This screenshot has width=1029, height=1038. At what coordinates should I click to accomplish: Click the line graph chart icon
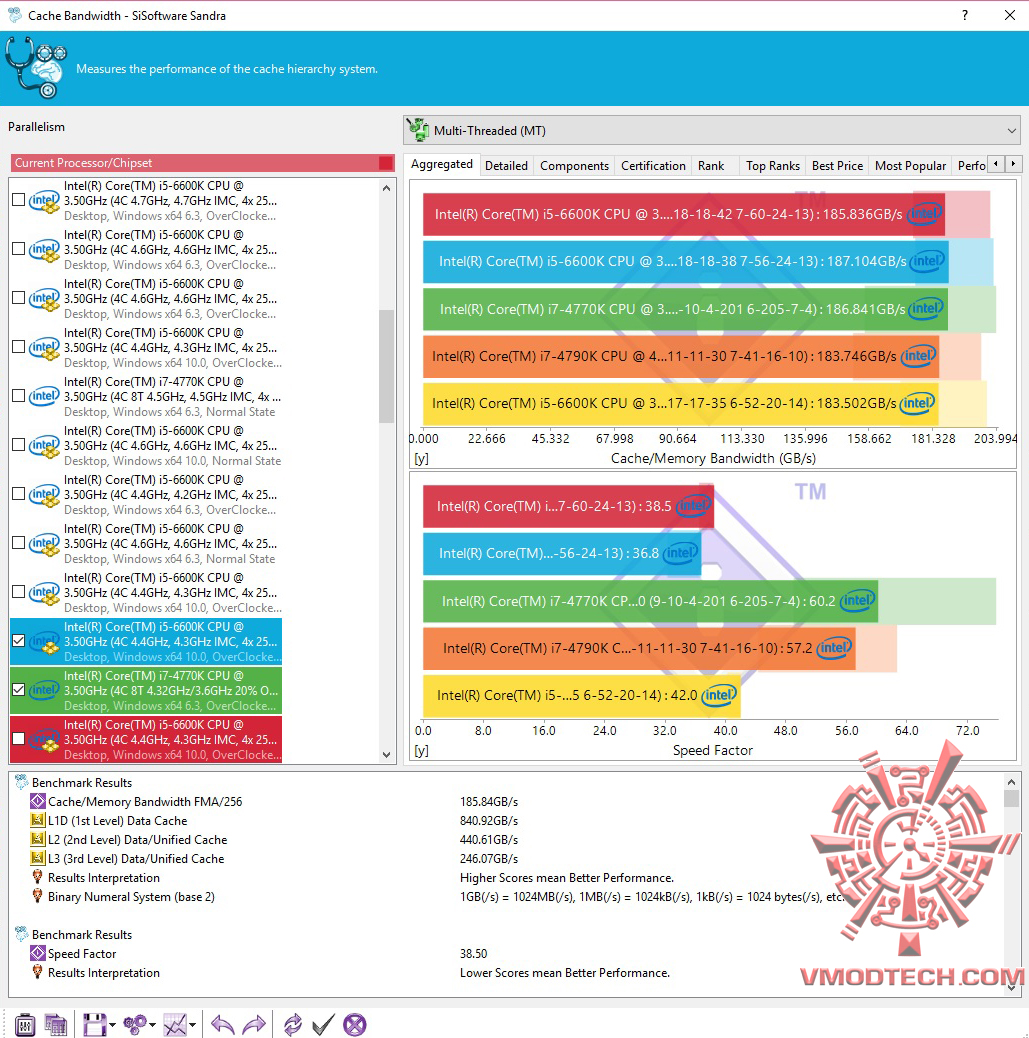click(x=175, y=1025)
